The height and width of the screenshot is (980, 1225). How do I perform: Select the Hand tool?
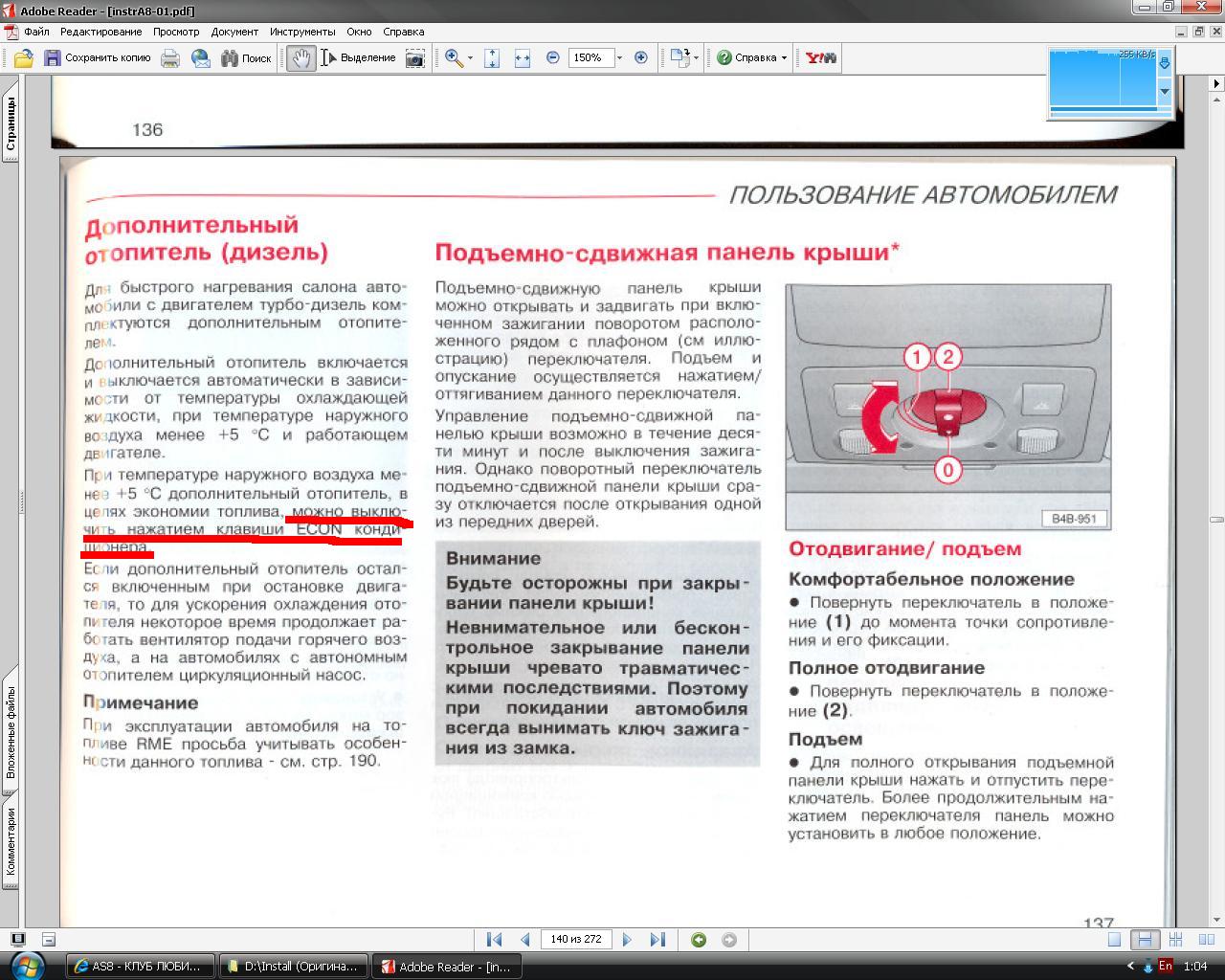[x=301, y=58]
